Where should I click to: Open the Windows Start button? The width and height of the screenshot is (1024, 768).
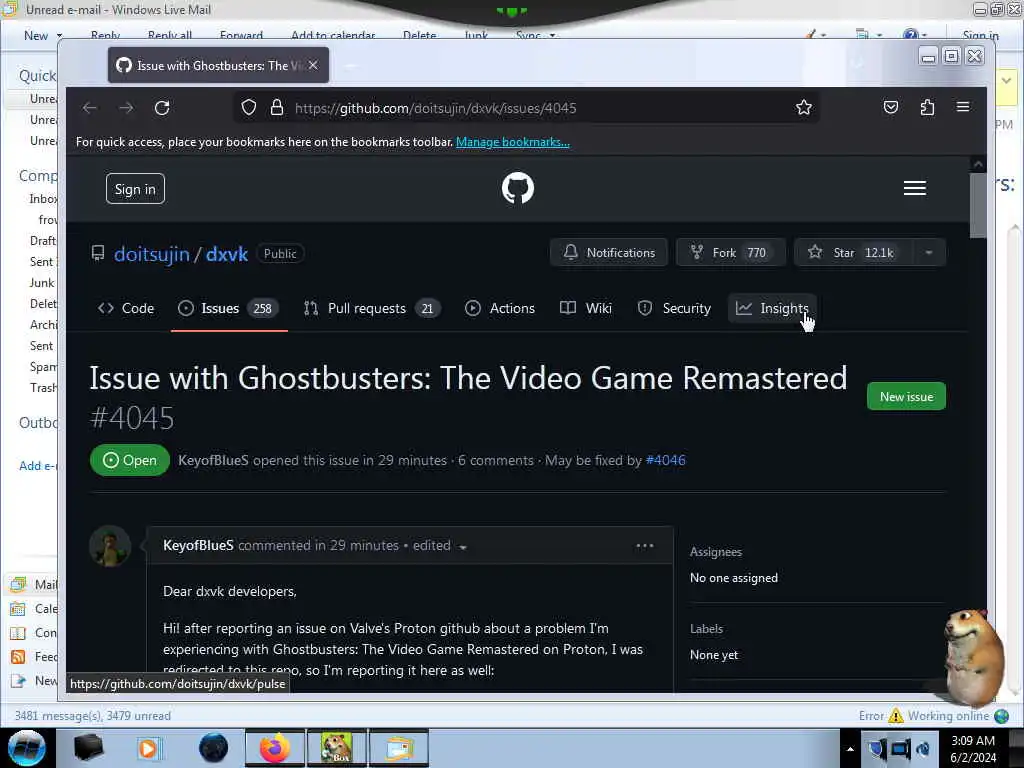tap(26, 748)
